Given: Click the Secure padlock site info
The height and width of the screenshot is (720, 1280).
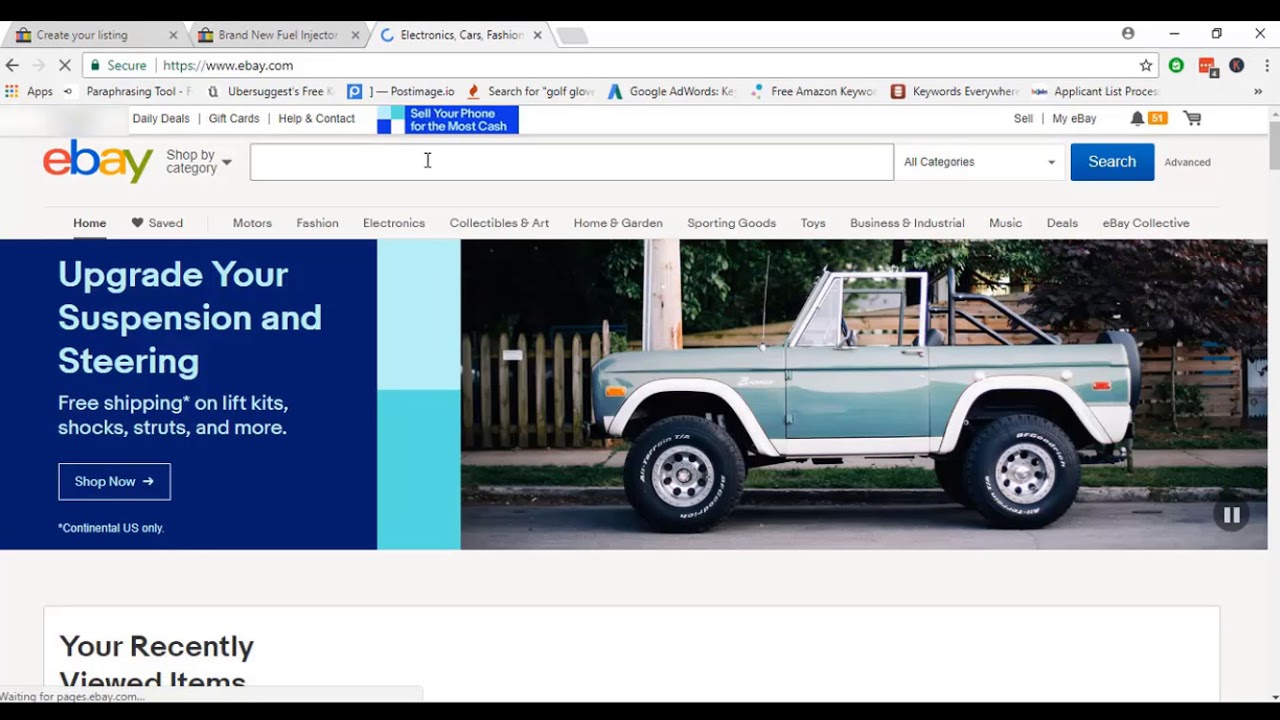Looking at the screenshot, I should coord(120,65).
